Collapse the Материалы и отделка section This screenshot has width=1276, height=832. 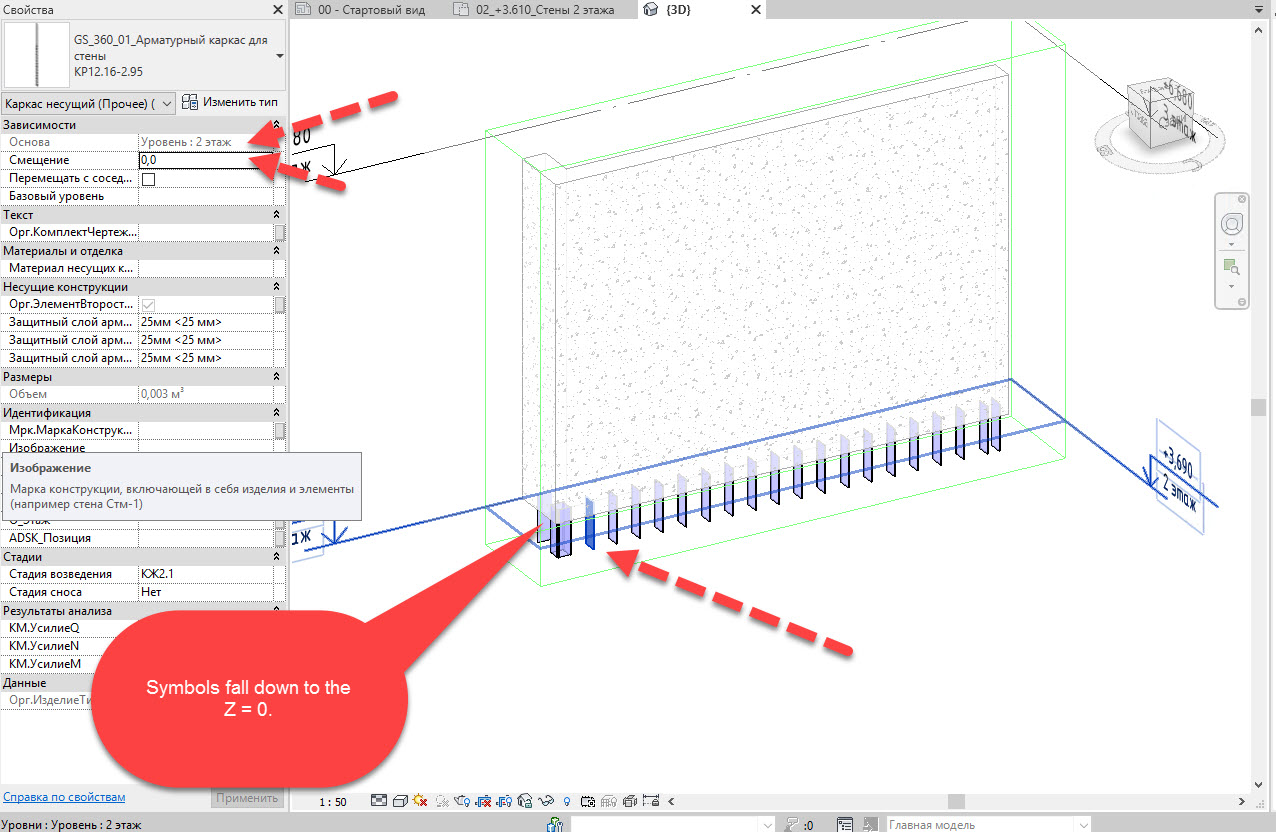click(x=276, y=251)
